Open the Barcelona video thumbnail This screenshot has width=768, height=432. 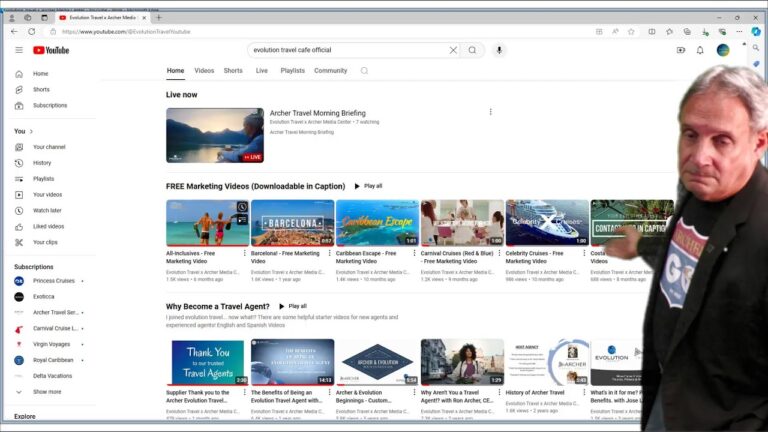pos(292,223)
